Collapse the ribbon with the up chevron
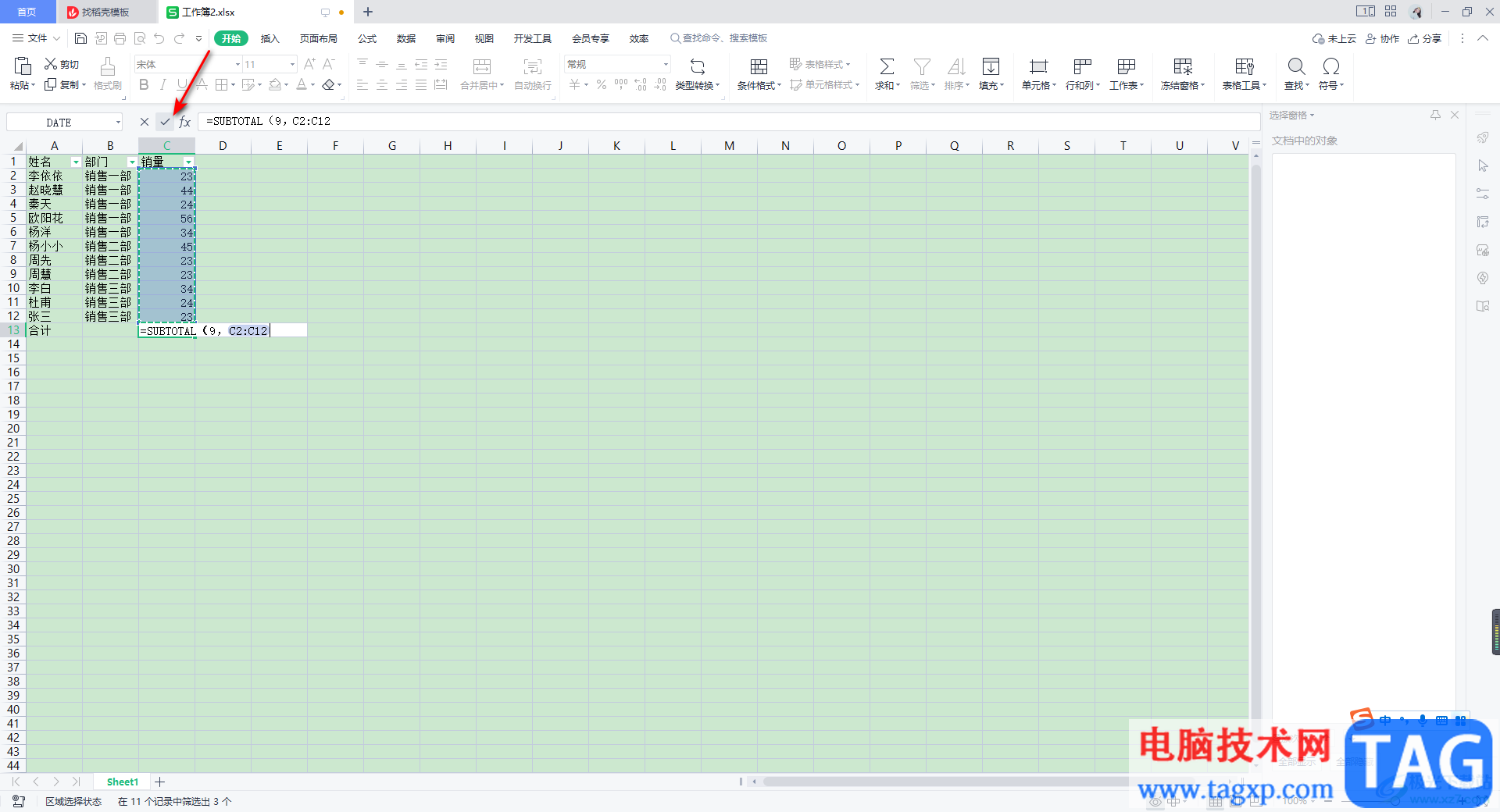Image resolution: width=1500 pixels, height=812 pixels. [1483, 38]
